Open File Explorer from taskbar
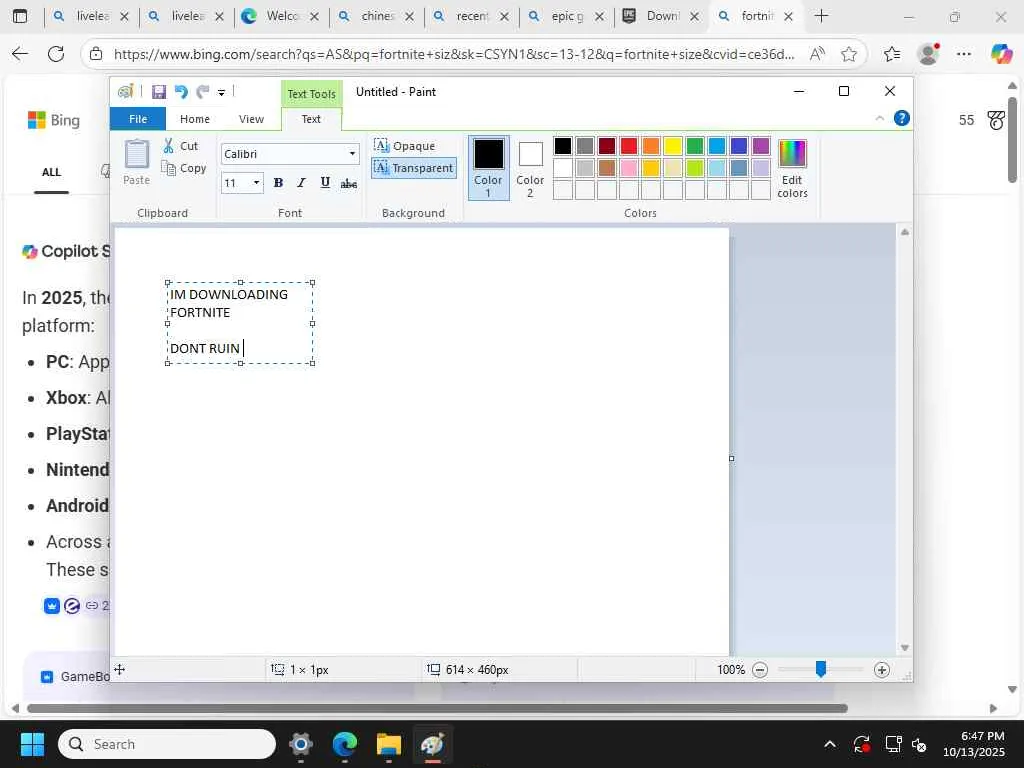 (x=389, y=744)
